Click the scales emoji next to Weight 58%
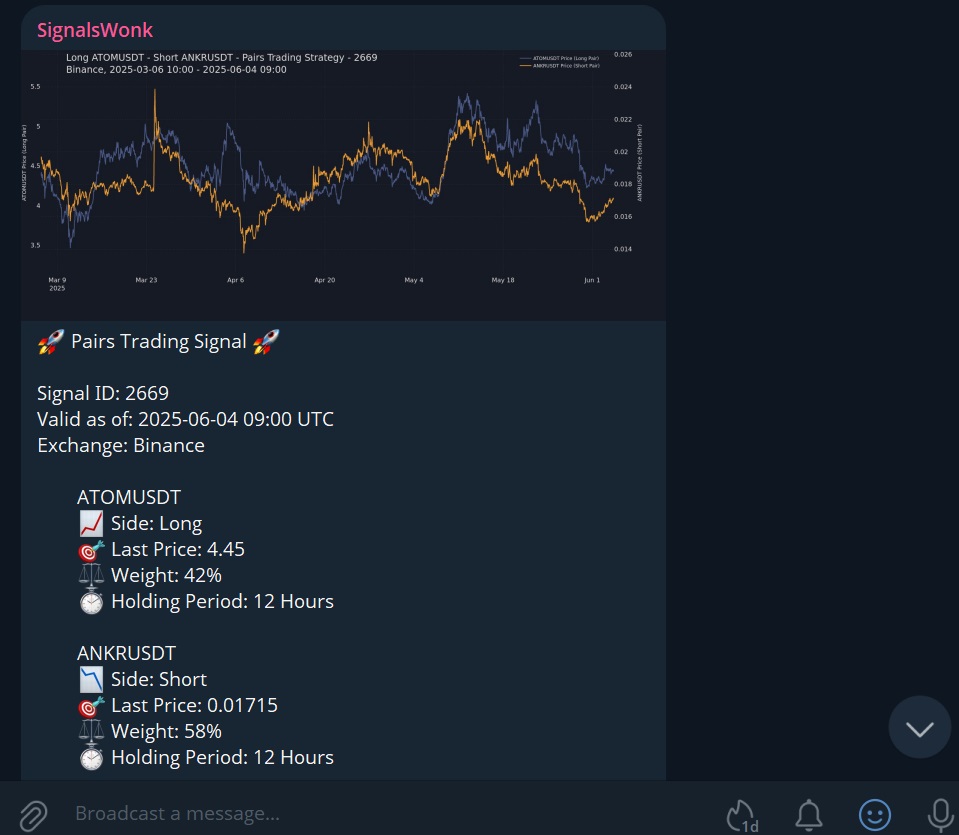Screen dimensions: 959x835 91,730
